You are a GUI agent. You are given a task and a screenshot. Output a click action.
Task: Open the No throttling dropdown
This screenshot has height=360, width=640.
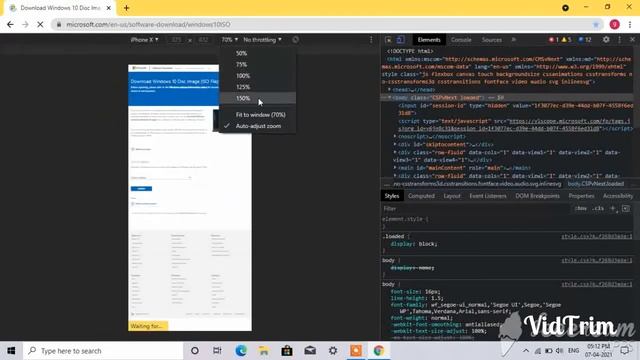[x=262, y=40]
